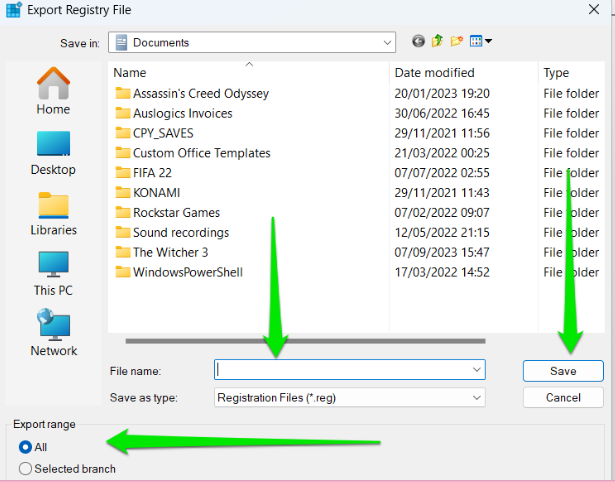Select the KONAMI folder icon
The width and height of the screenshot is (615, 483).
pos(123,193)
